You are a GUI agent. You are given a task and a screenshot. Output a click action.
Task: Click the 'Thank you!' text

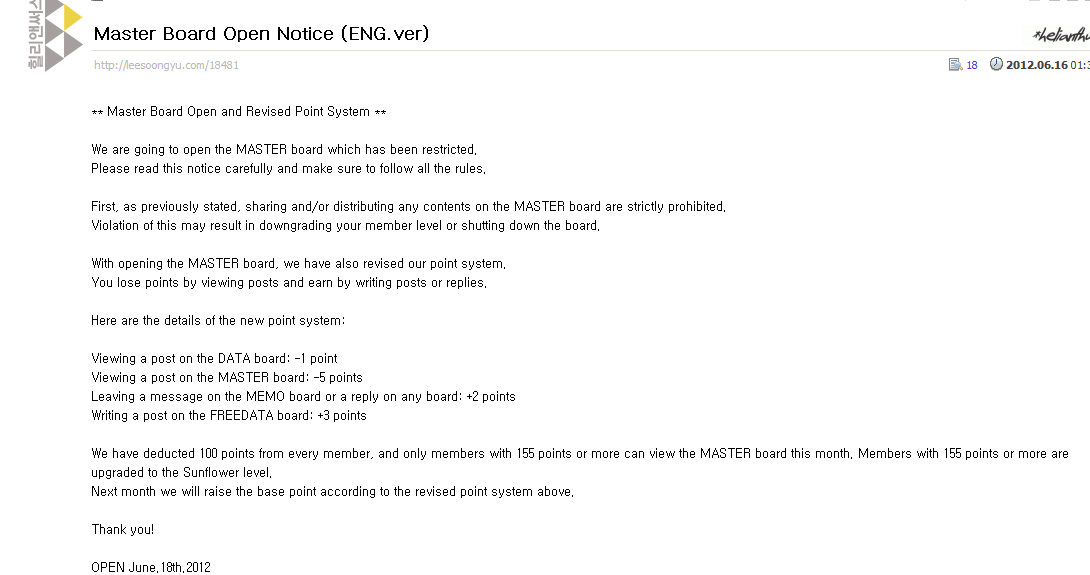pos(122,529)
